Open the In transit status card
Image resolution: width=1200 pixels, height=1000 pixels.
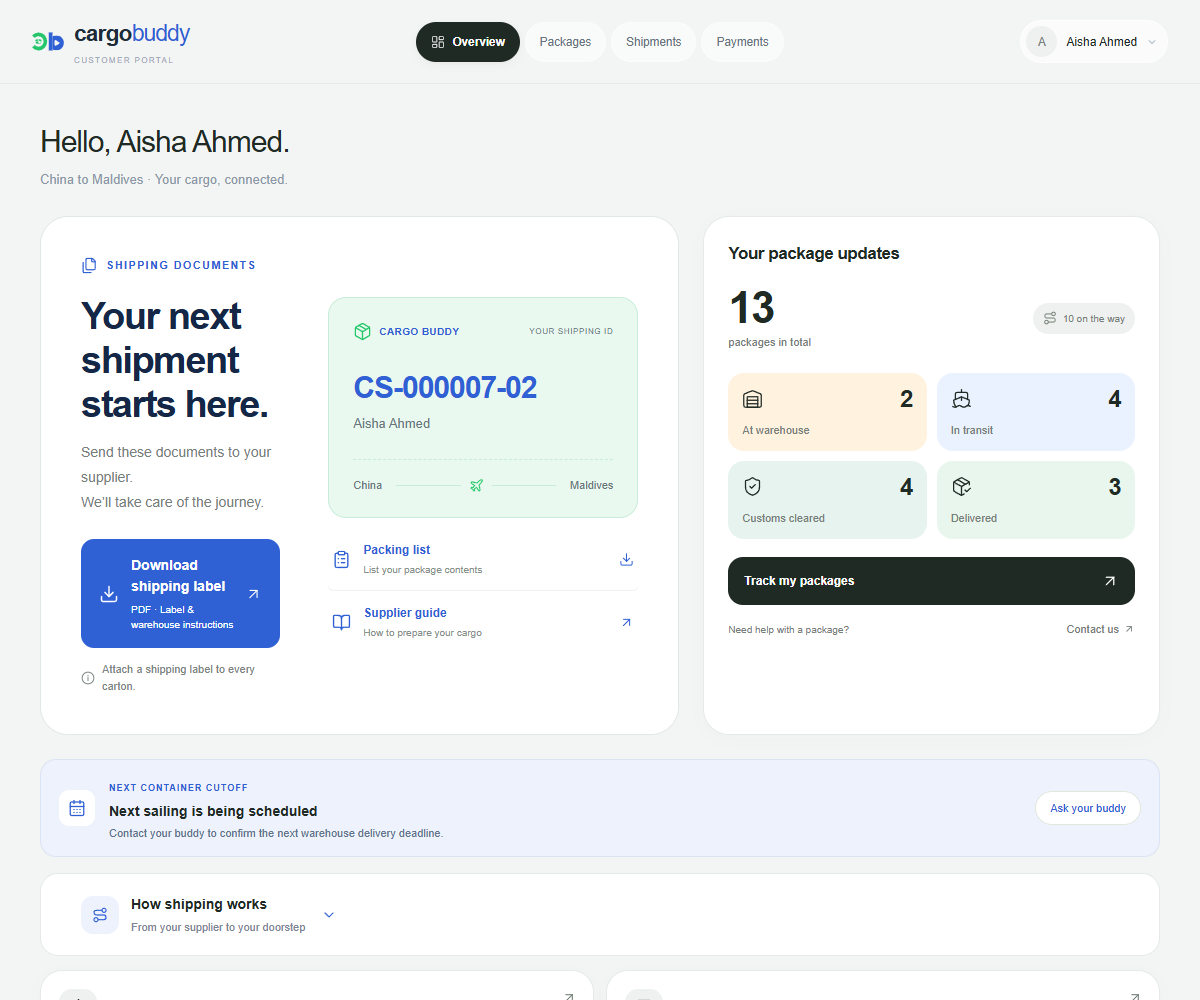1036,412
